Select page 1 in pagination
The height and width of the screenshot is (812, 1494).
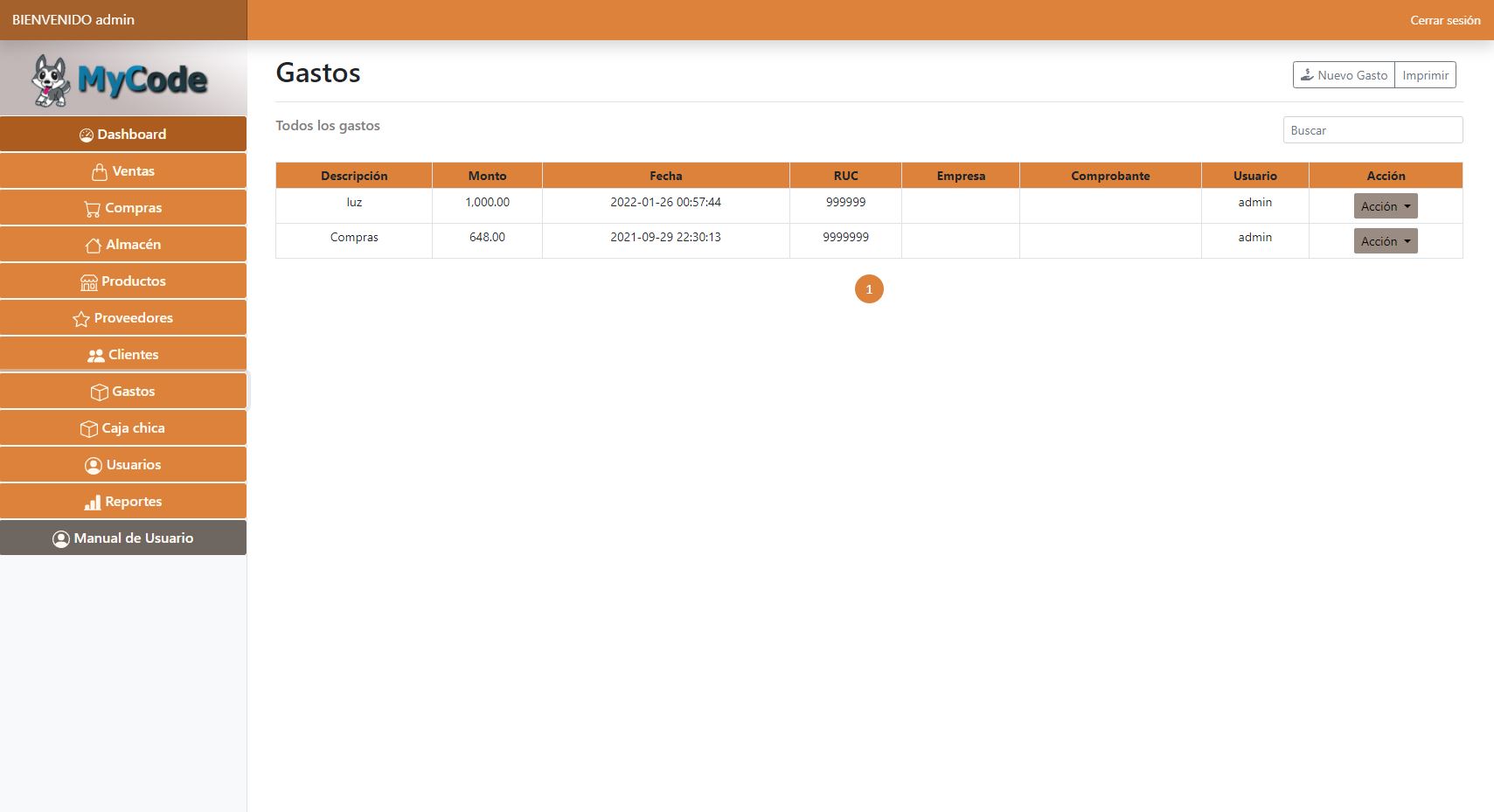point(868,289)
